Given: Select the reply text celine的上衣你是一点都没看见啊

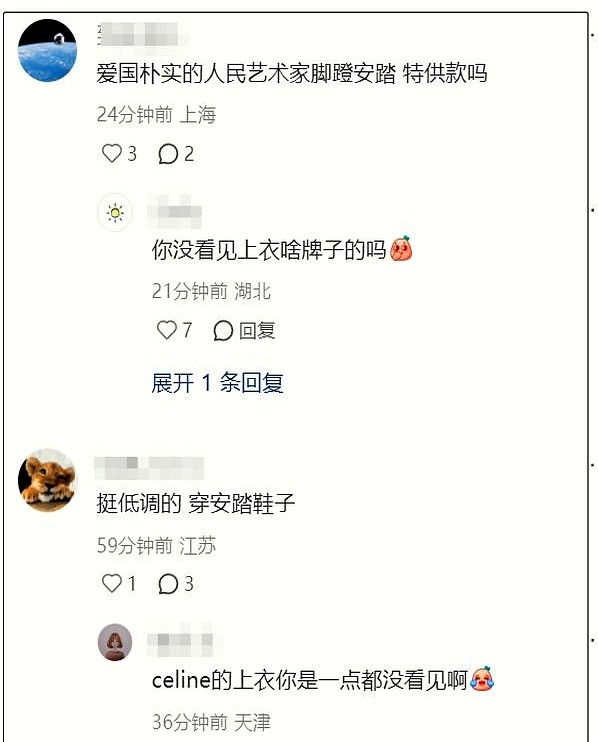Looking at the screenshot, I should point(309,680).
